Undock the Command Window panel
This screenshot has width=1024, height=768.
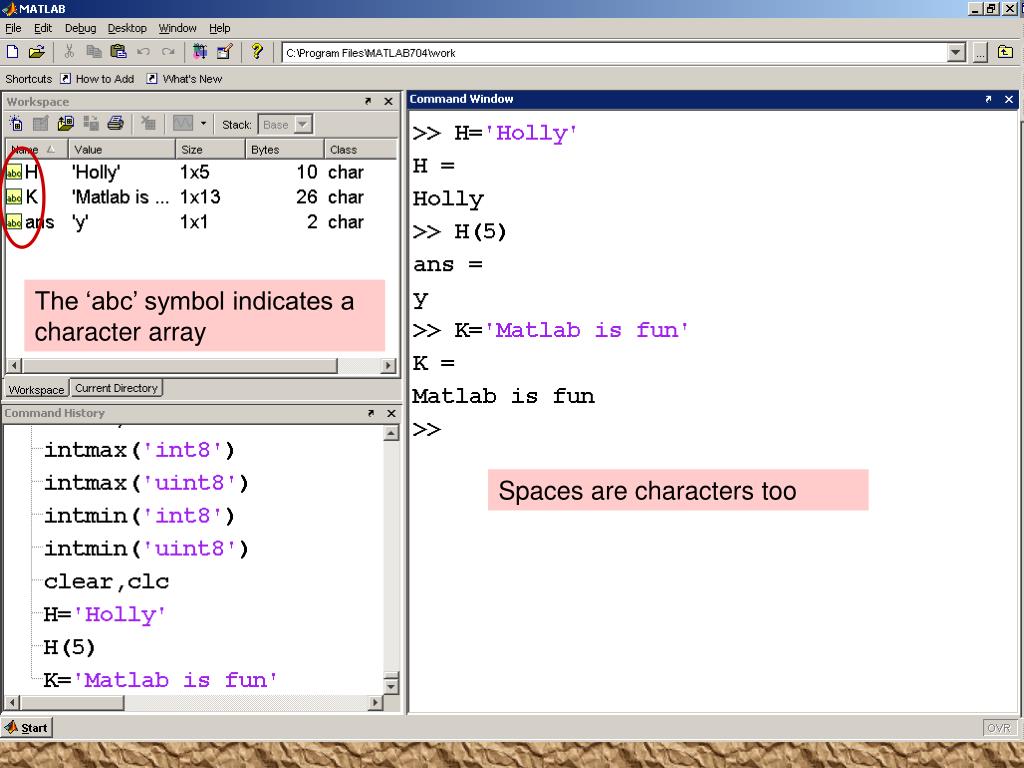(x=988, y=99)
